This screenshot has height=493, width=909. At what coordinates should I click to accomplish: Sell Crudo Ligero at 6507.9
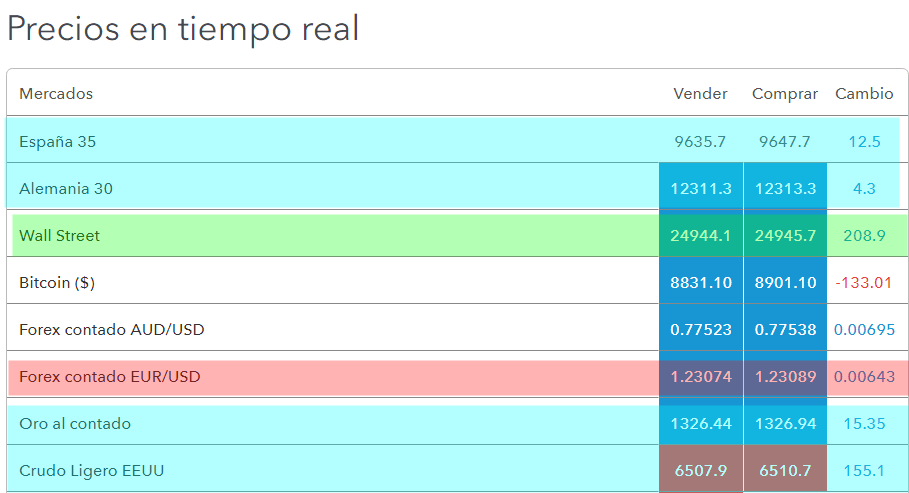point(700,470)
